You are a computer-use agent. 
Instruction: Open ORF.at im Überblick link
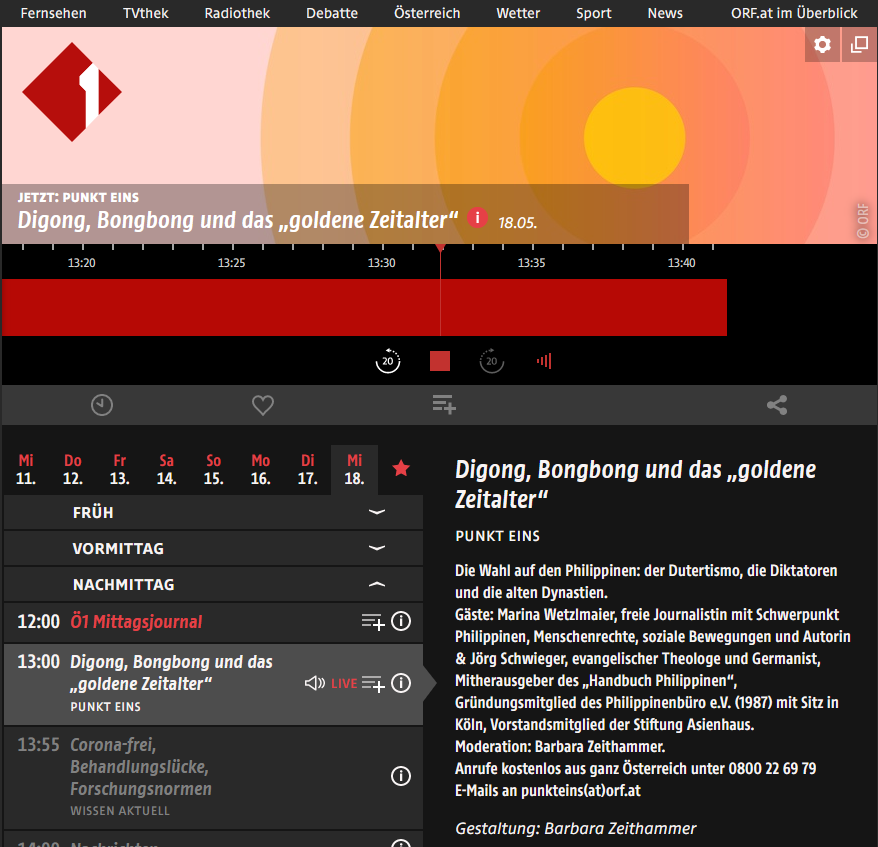click(x=794, y=13)
